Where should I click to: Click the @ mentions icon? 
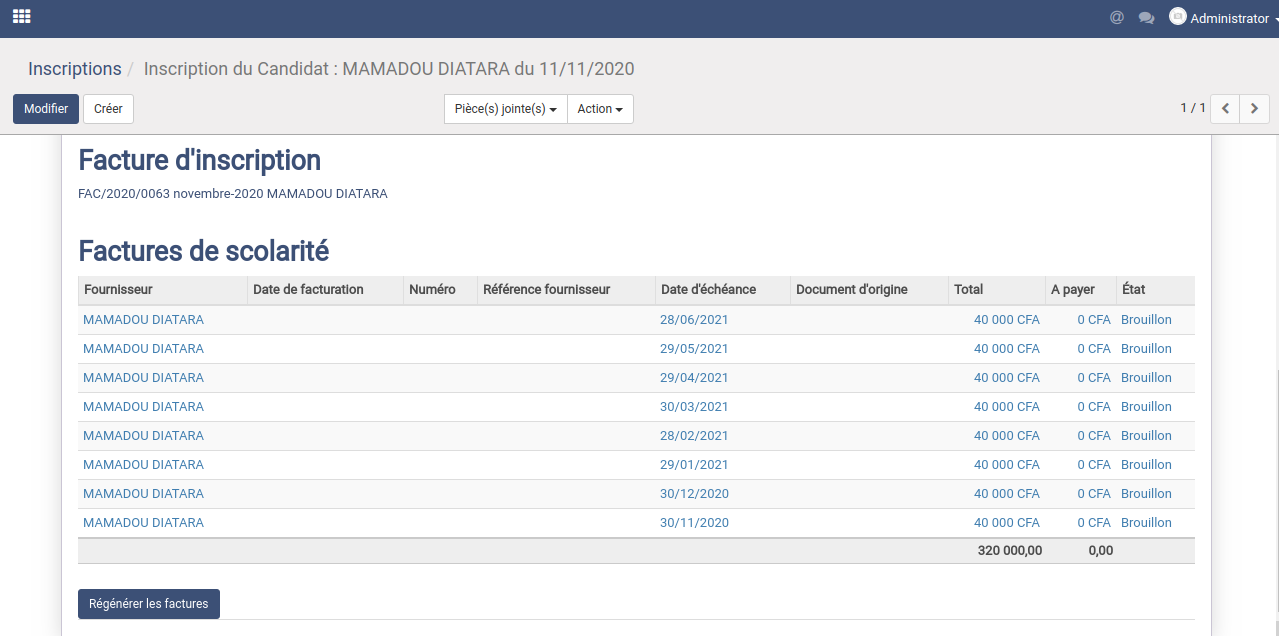(x=1117, y=18)
